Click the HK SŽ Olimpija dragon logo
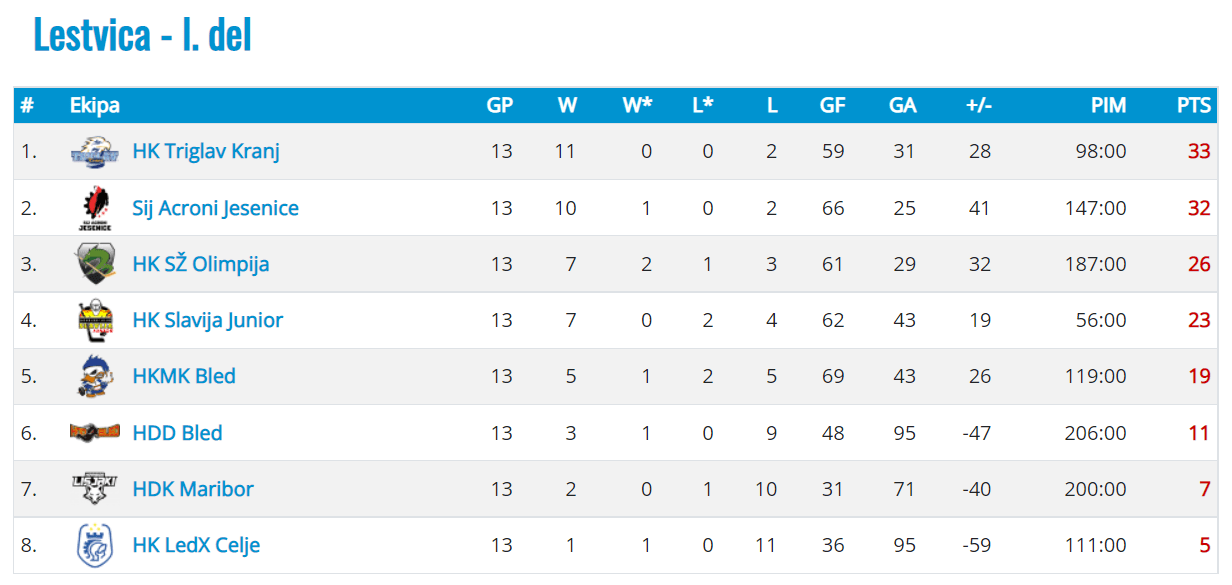Viewport: 1232px width, 585px height. click(95, 264)
